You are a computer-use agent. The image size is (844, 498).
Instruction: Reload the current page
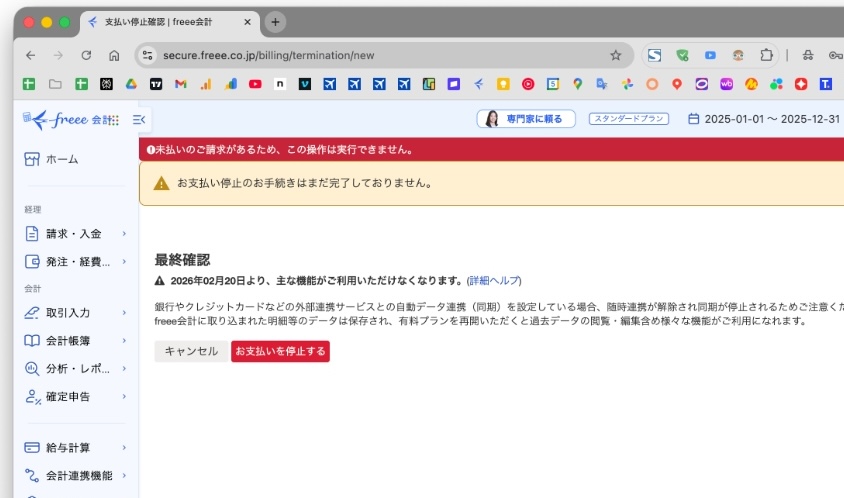coord(86,55)
